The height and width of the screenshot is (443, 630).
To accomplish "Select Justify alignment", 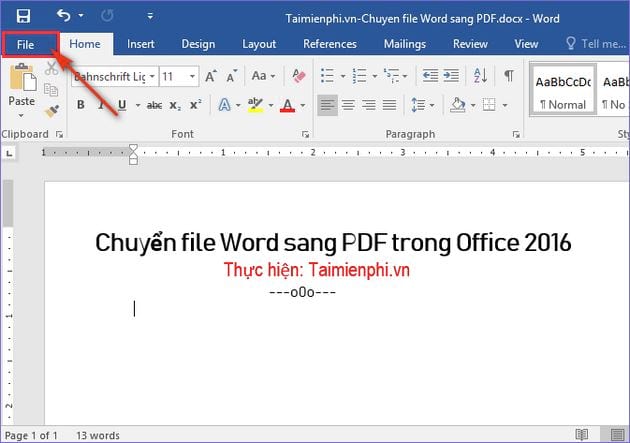I will pyautogui.click(x=389, y=105).
